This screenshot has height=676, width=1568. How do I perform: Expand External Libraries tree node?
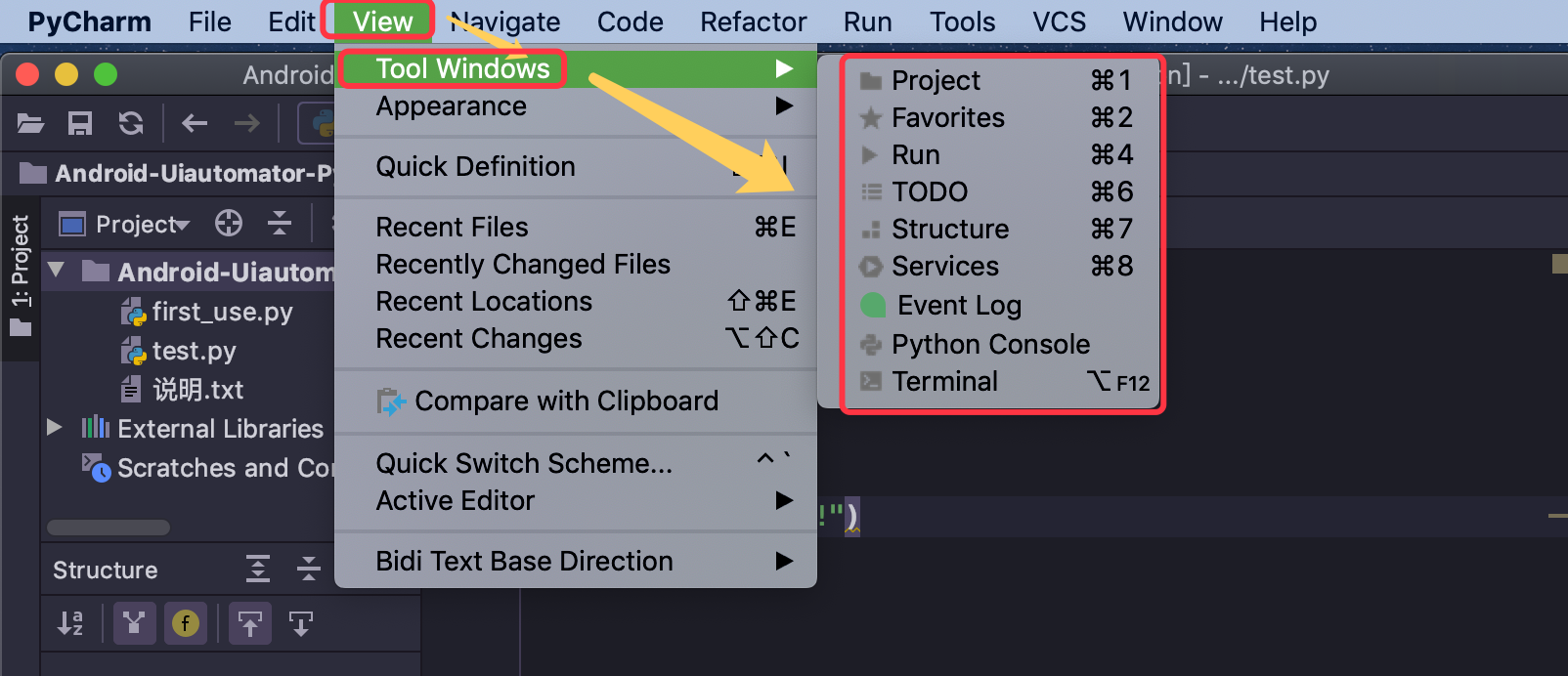coord(55,428)
